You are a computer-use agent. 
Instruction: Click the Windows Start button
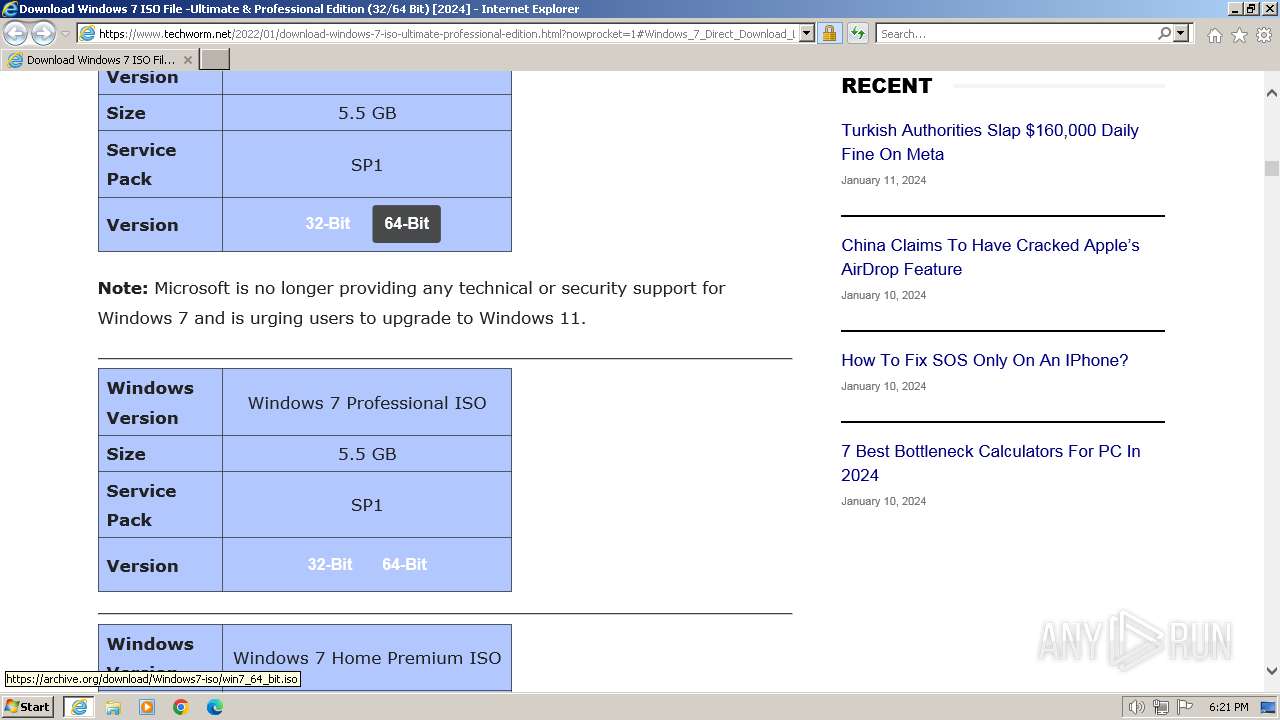coord(29,707)
